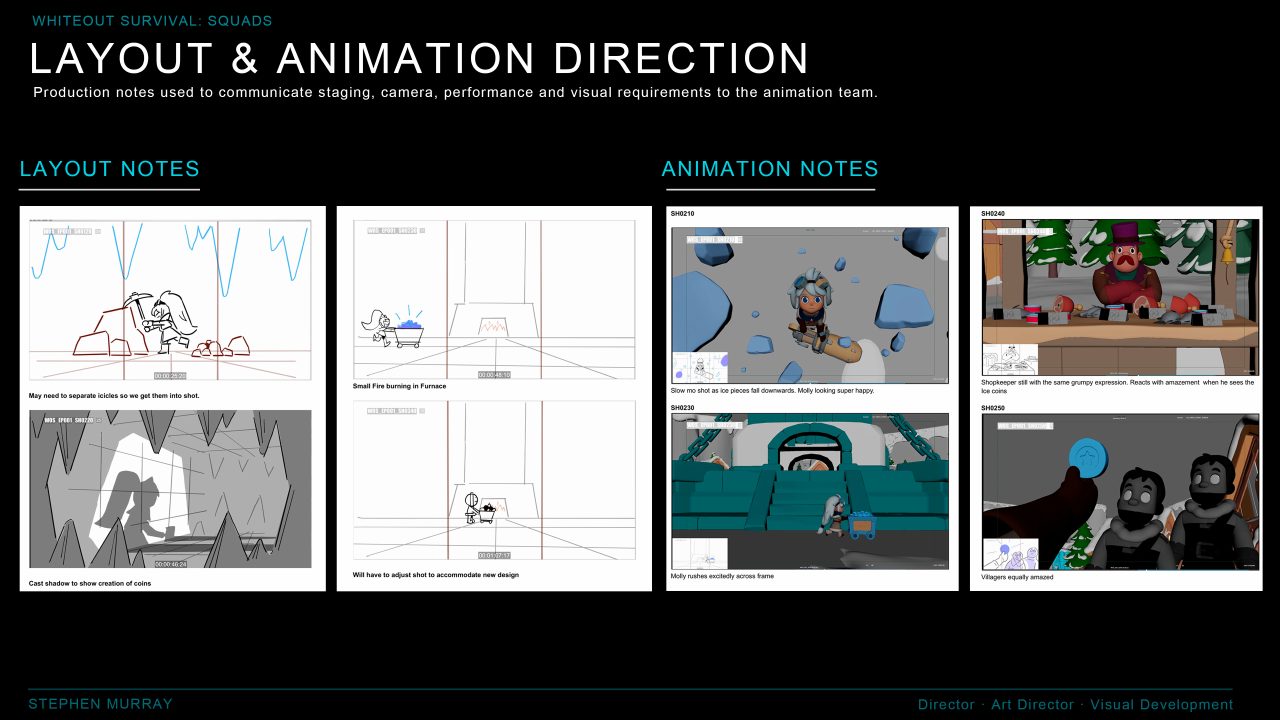Click the "Villagers equally amazed" note
This screenshot has height=720, width=1280.
pos(1015,577)
